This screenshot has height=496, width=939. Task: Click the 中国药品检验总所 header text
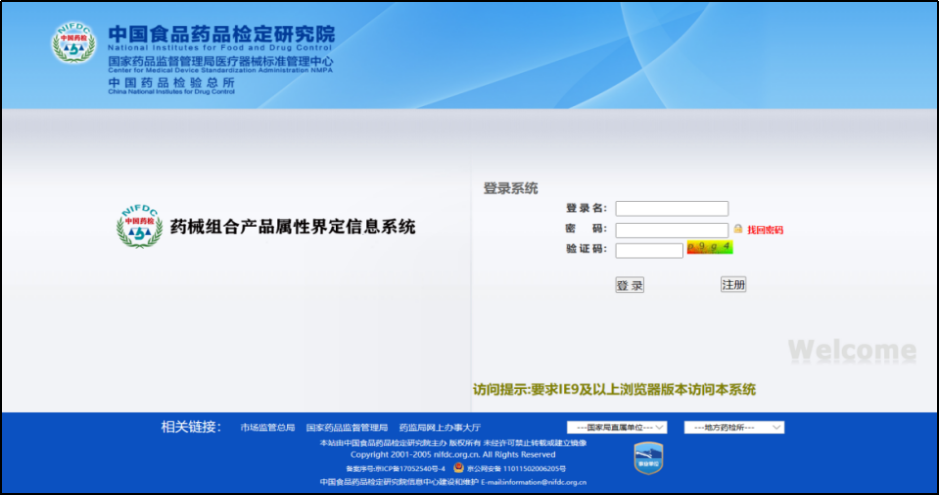[x=171, y=83]
